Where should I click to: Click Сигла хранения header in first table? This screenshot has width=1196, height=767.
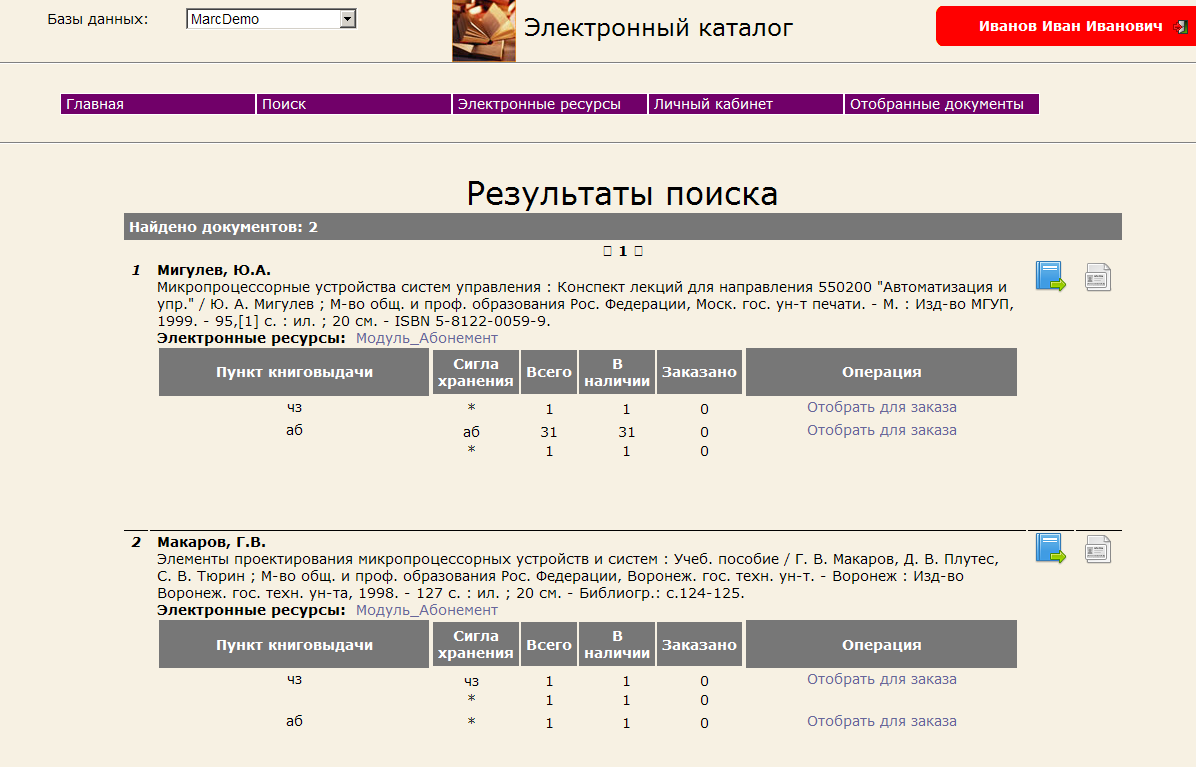(x=476, y=372)
